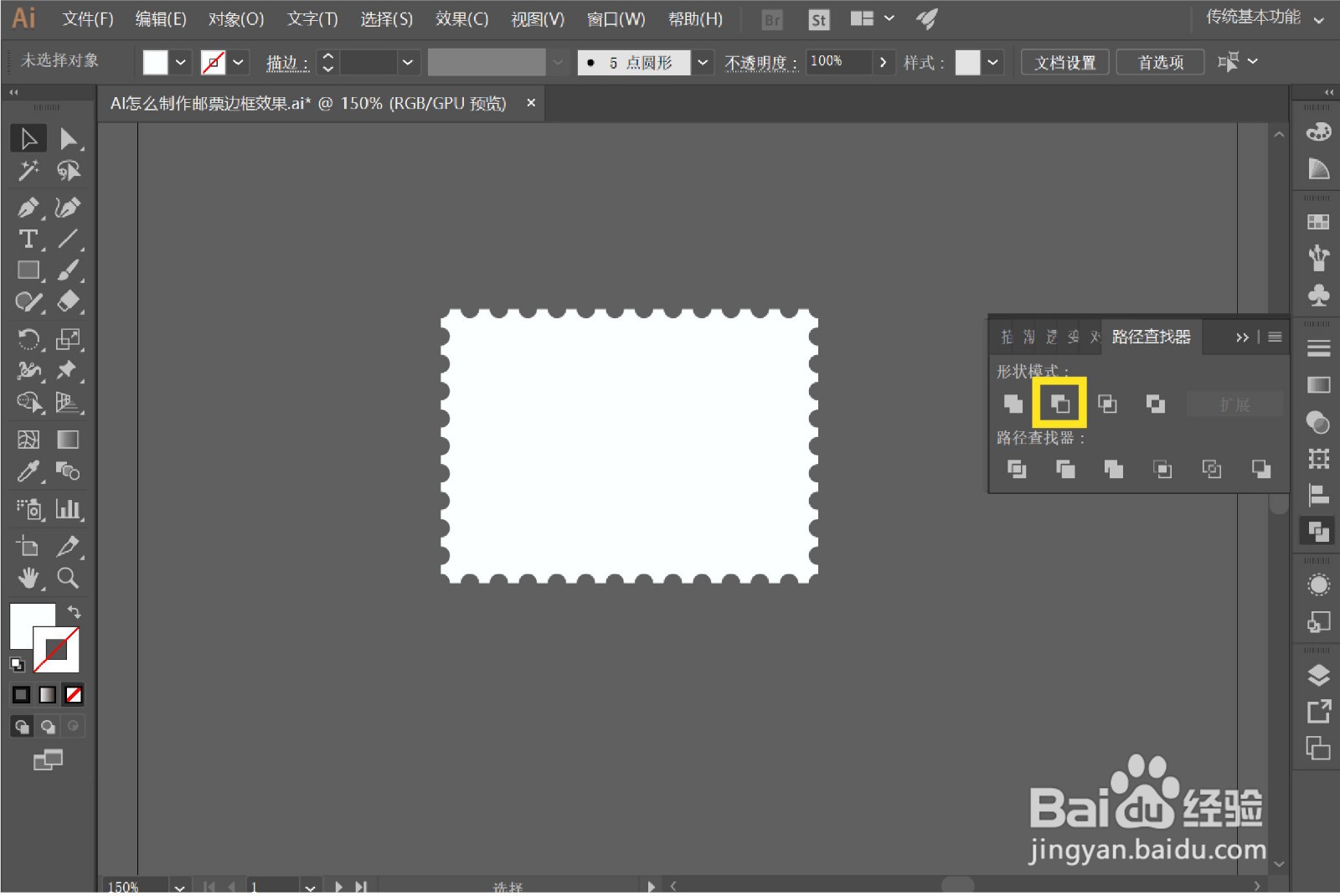Enable Draw Normal mode

(x=22, y=726)
